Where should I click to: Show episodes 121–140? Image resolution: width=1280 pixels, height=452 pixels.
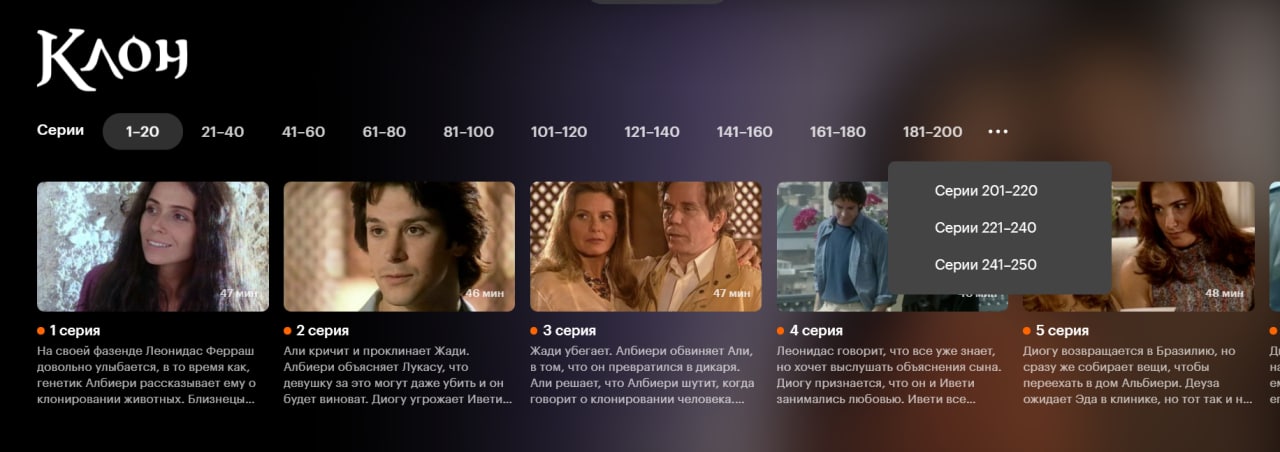point(652,132)
